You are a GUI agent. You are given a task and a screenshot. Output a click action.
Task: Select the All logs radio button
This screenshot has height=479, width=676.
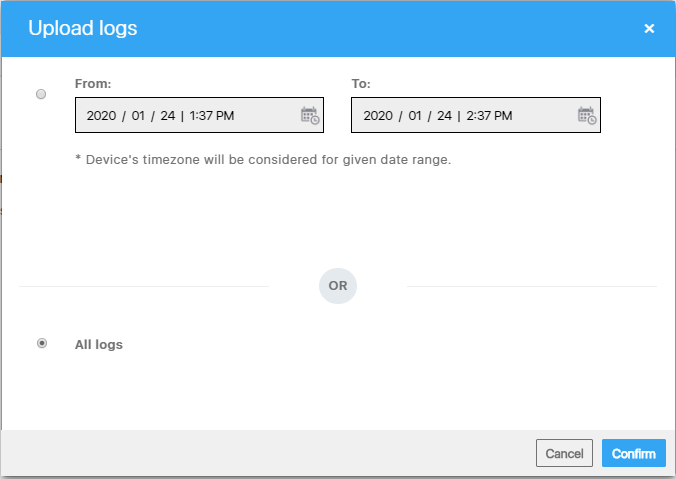tap(42, 343)
